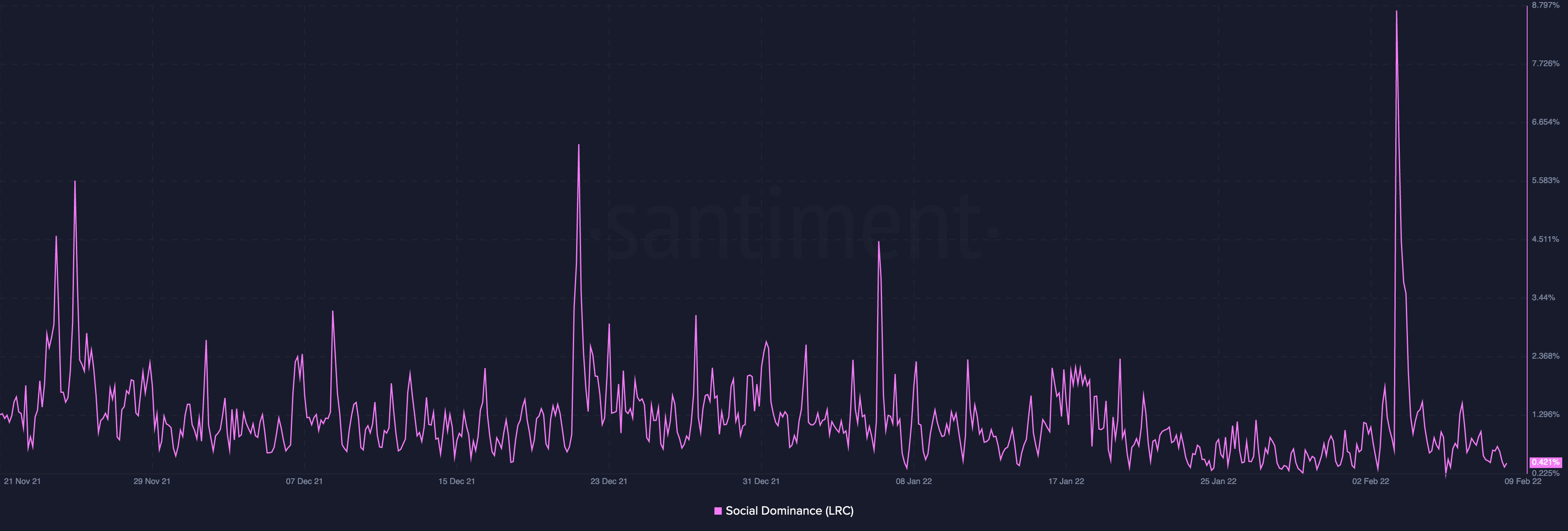Click the 23 Dec 21 date label

(609, 481)
